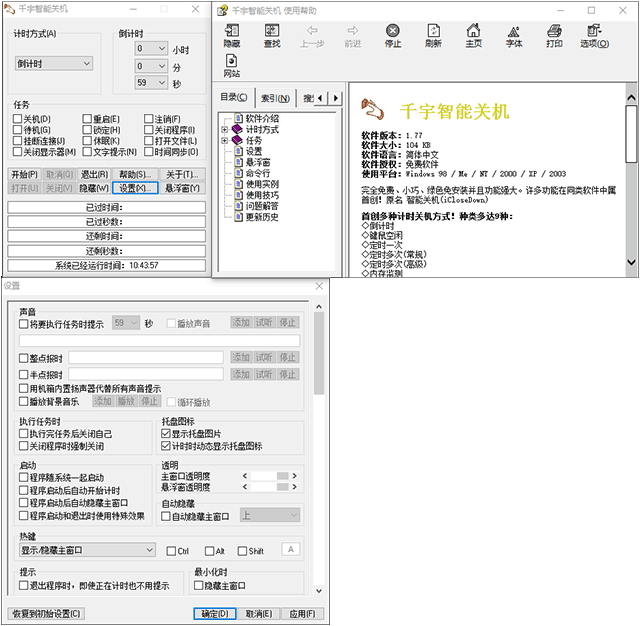Click the 退出(R) button

(x=94, y=175)
